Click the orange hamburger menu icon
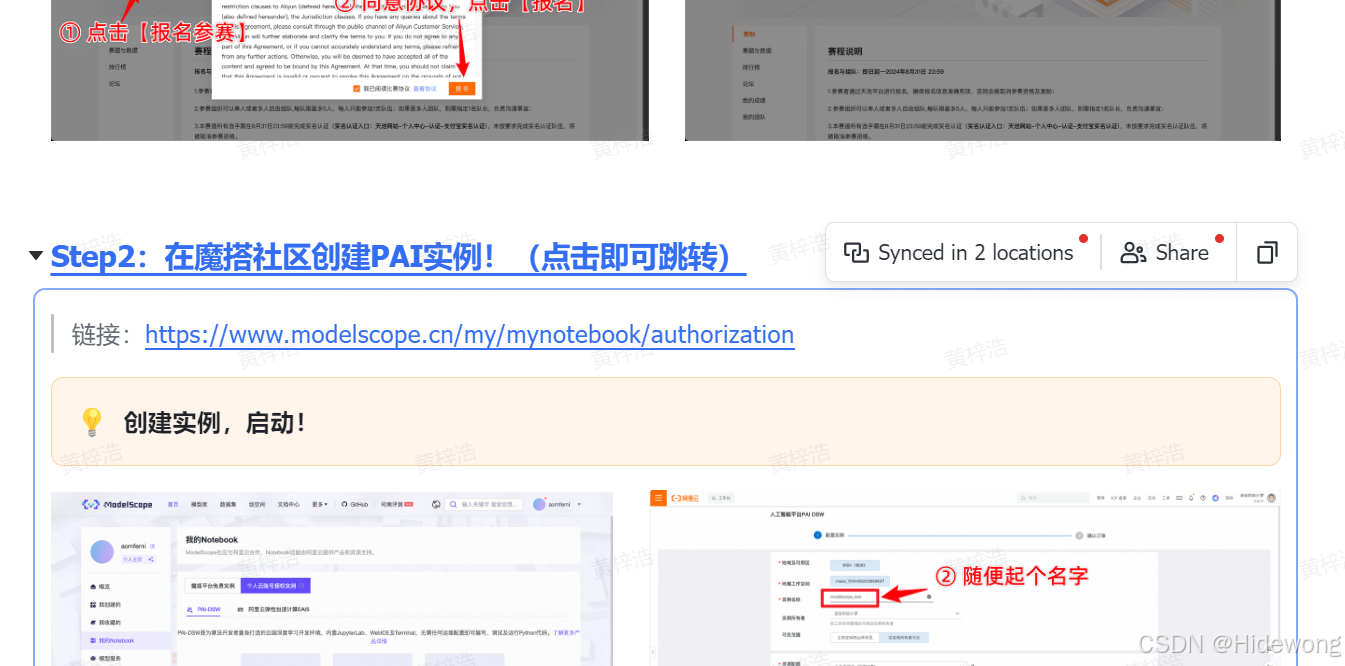 point(658,497)
